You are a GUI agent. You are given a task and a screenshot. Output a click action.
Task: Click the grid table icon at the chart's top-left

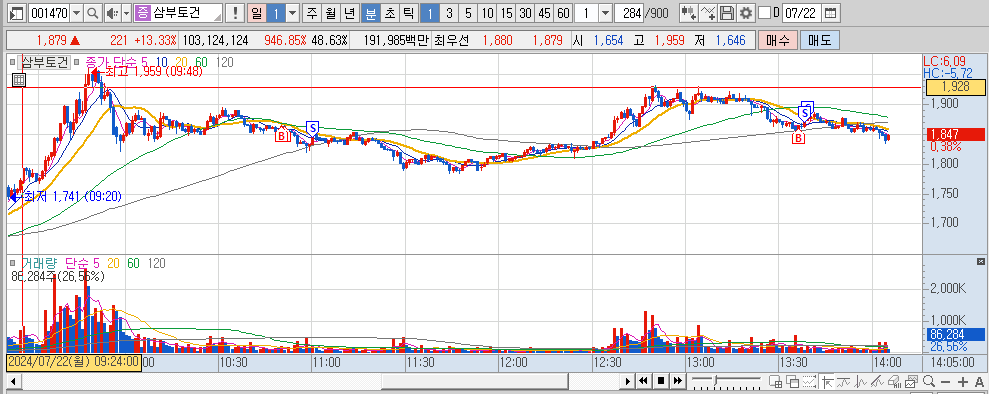pyautogui.click(x=18, y=79)
